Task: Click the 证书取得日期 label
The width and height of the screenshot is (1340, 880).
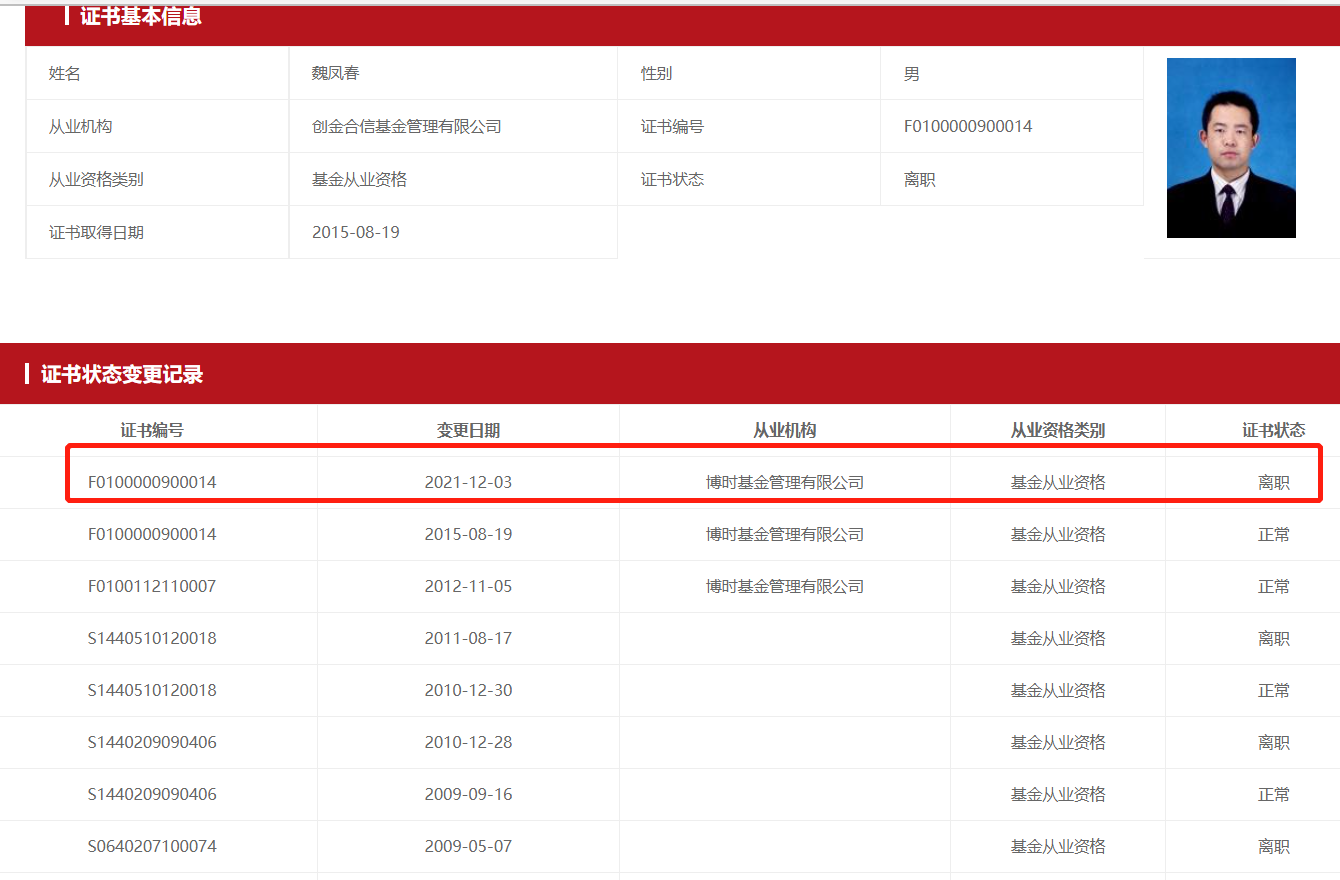Action: [96, 233]
